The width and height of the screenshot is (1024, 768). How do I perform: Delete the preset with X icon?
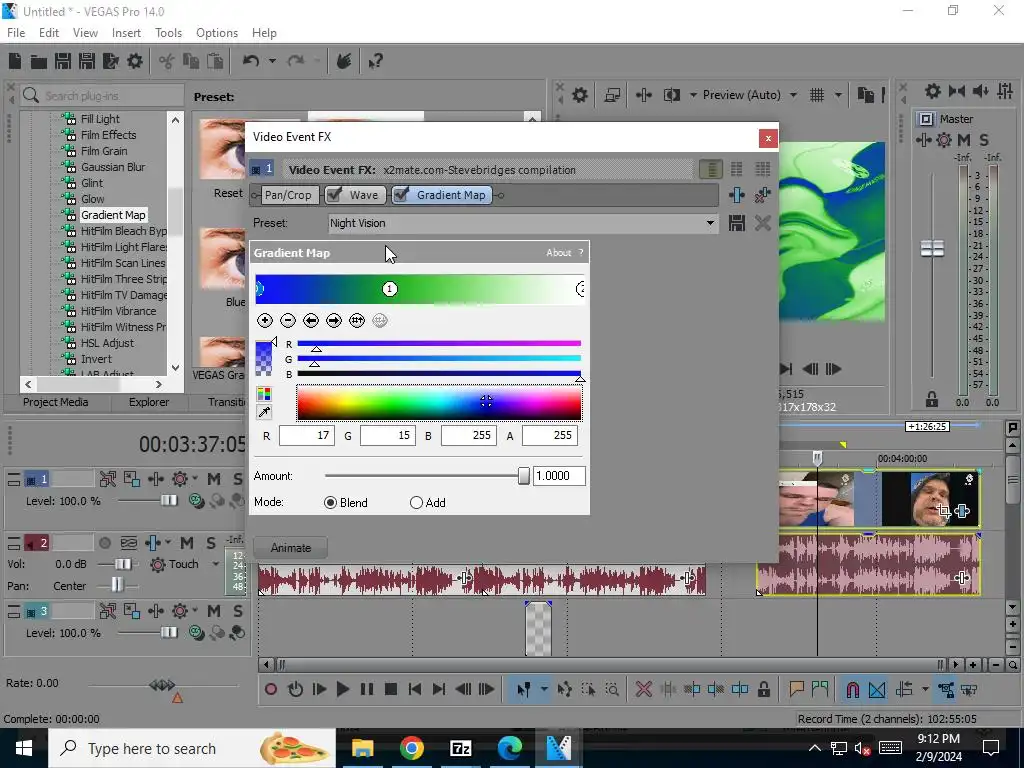(x=762, y=223)
